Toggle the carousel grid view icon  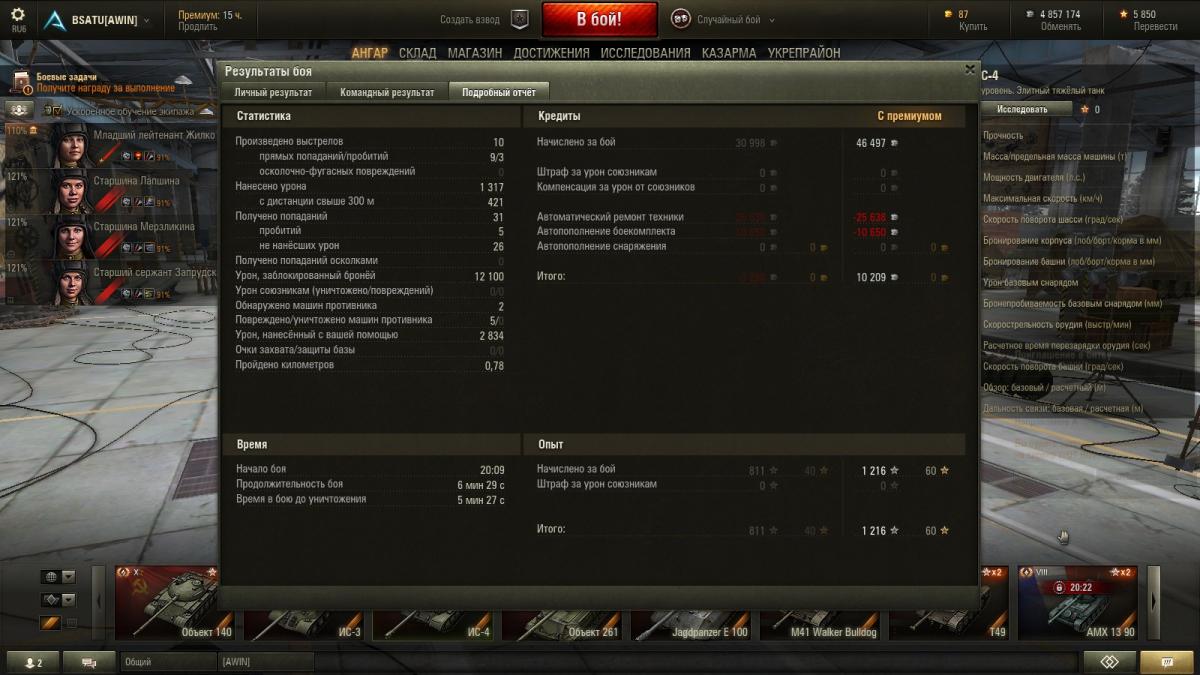click(71, 622)
